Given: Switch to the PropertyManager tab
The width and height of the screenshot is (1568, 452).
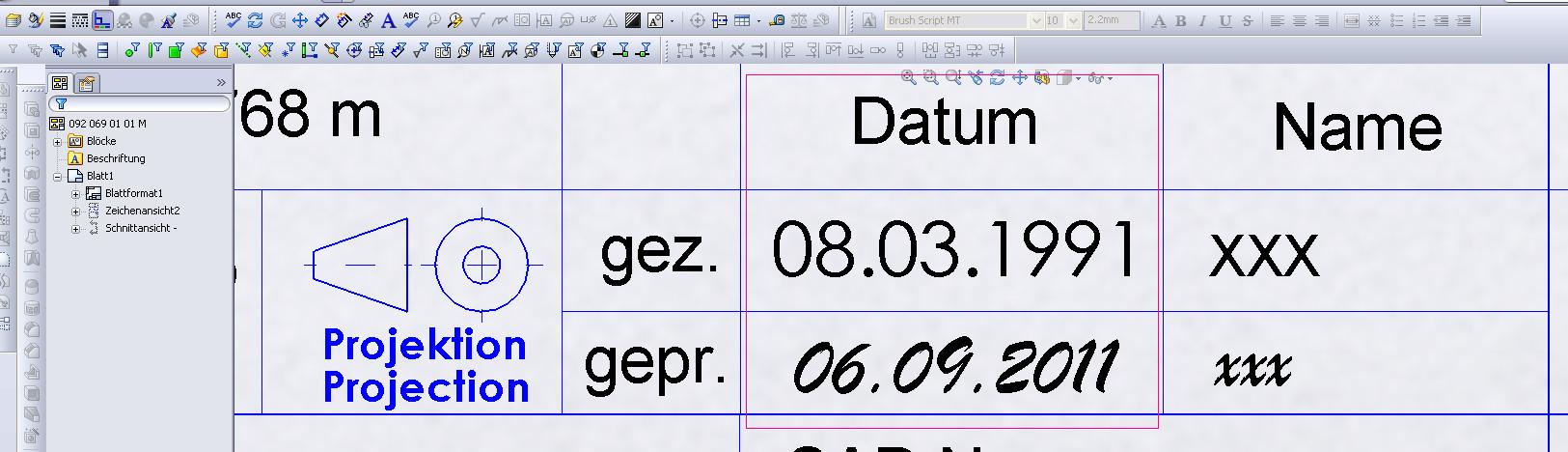Looking at the screenshot, I should [87, 83].
